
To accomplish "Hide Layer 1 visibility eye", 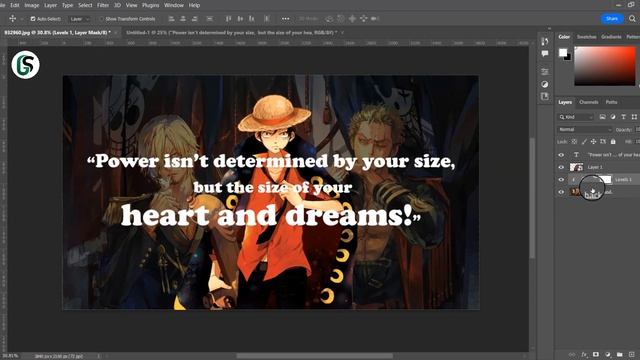I will point(561,167).
